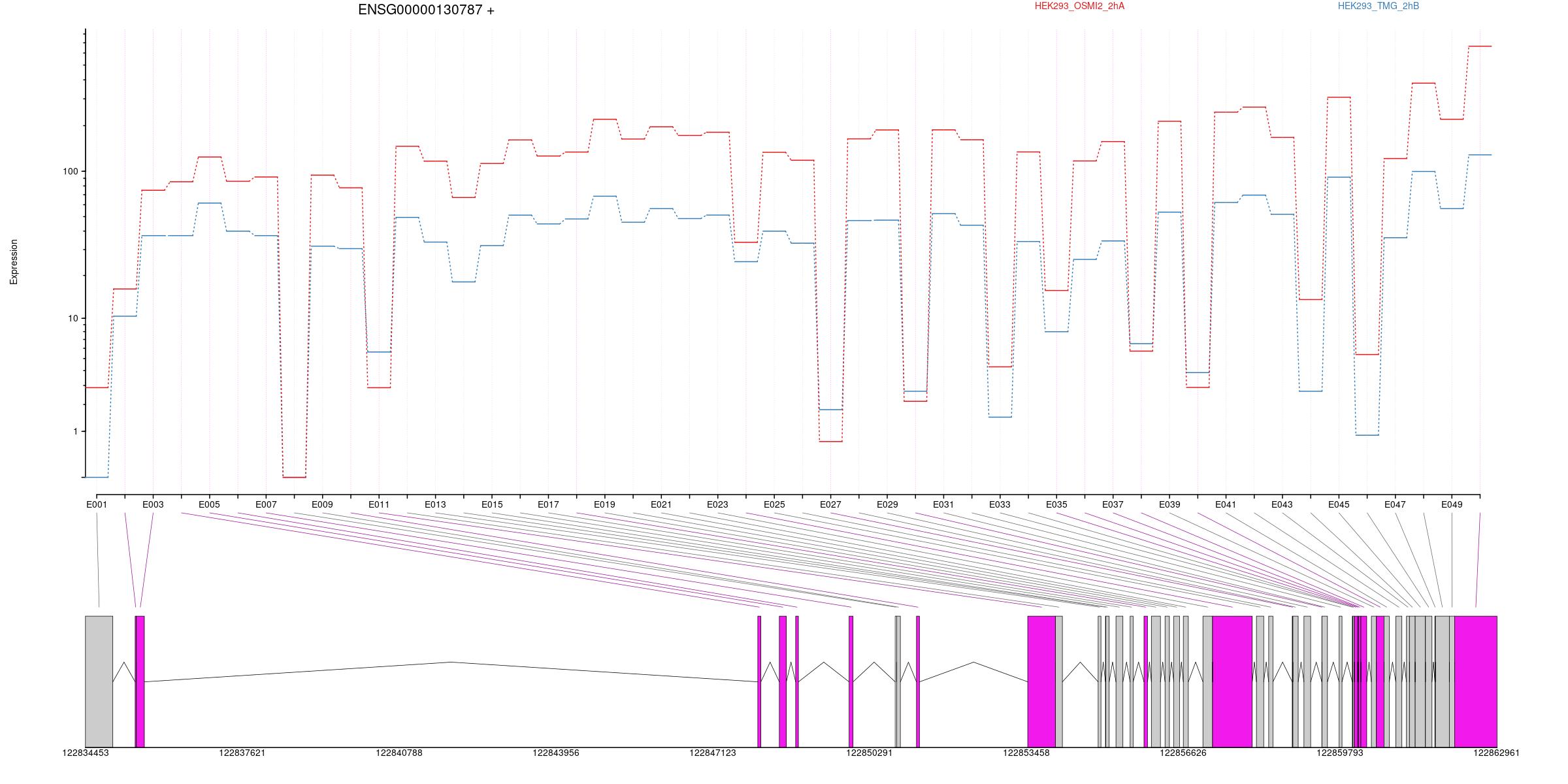Click genomic coordinate 122856626

pyautogui.click(x=1183, y=753)
